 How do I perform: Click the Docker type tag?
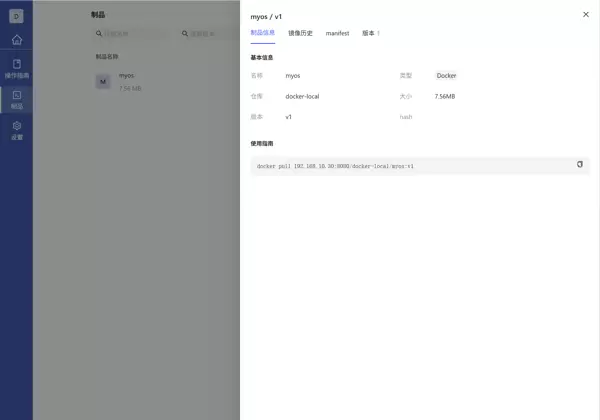coord(446,76)
